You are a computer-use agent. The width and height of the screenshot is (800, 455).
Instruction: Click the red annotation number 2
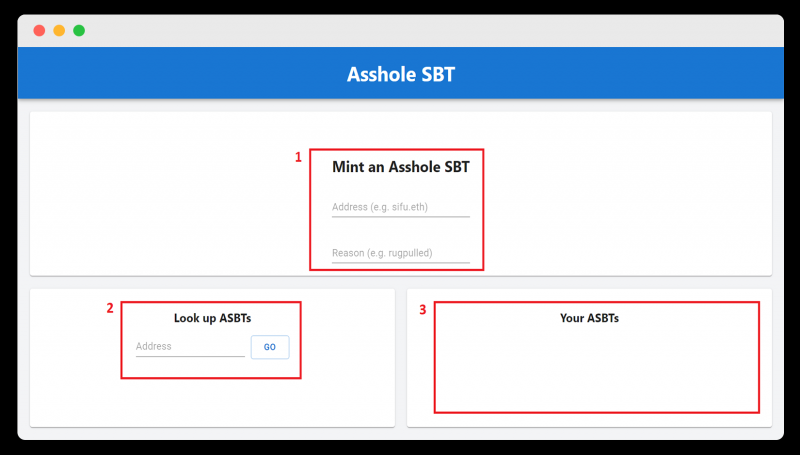click(110, 308)
